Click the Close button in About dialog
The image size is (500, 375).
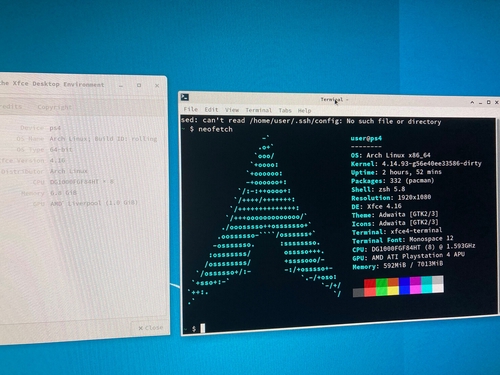click(150, 328)
